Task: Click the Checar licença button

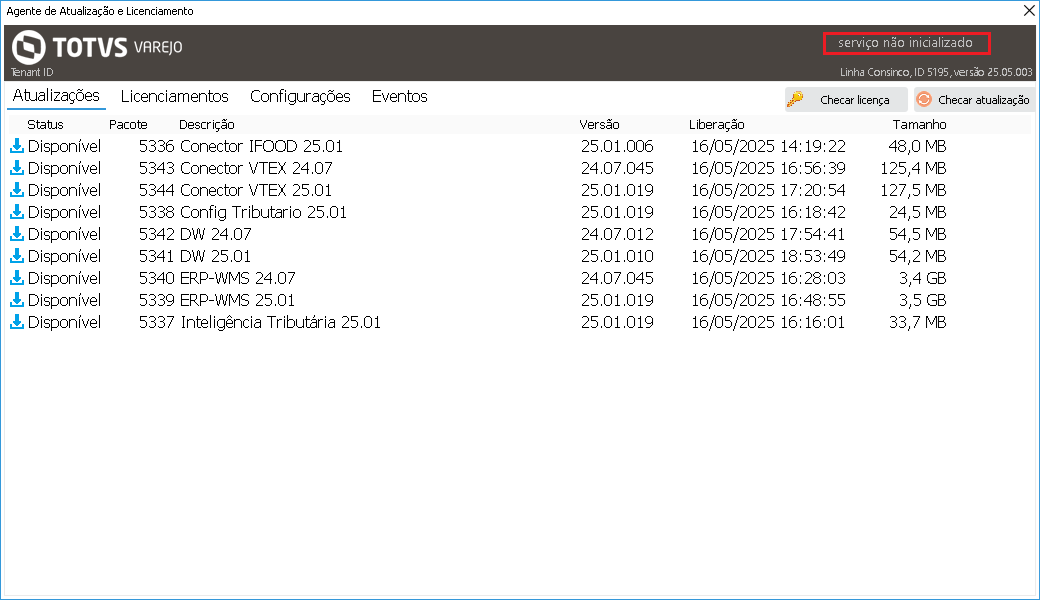Action: tap(846, 99)
